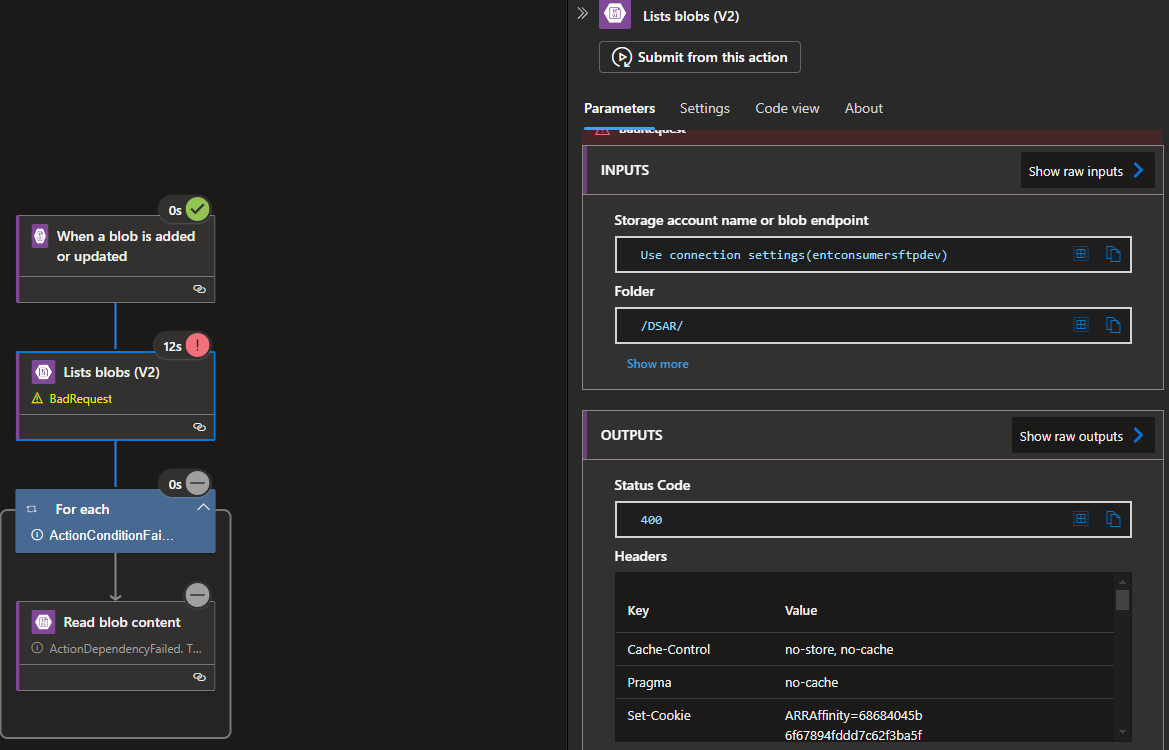Image resolution: width=1169 pixels, height=750 pixels.
Task: Copy the Folder value /DSAR/
Action: [1113, 325]
